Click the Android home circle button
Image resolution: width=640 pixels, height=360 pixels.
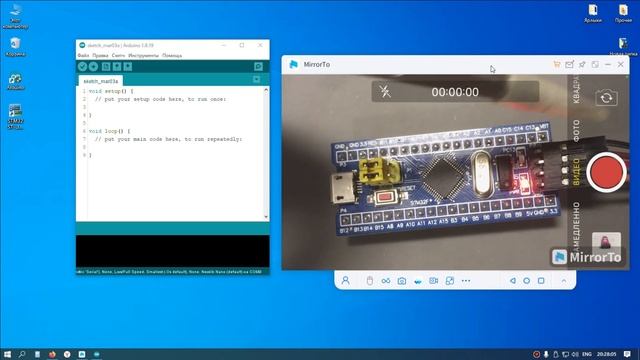(527, 281)
